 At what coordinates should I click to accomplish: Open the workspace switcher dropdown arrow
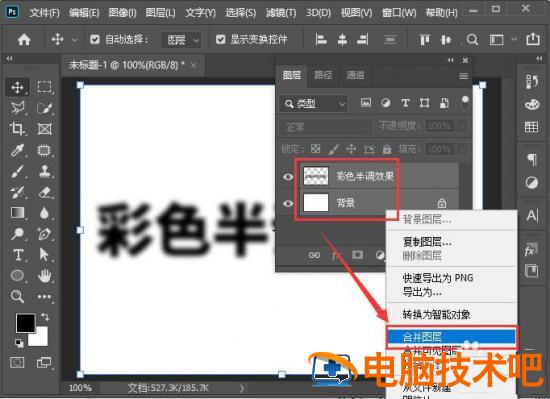514,39
